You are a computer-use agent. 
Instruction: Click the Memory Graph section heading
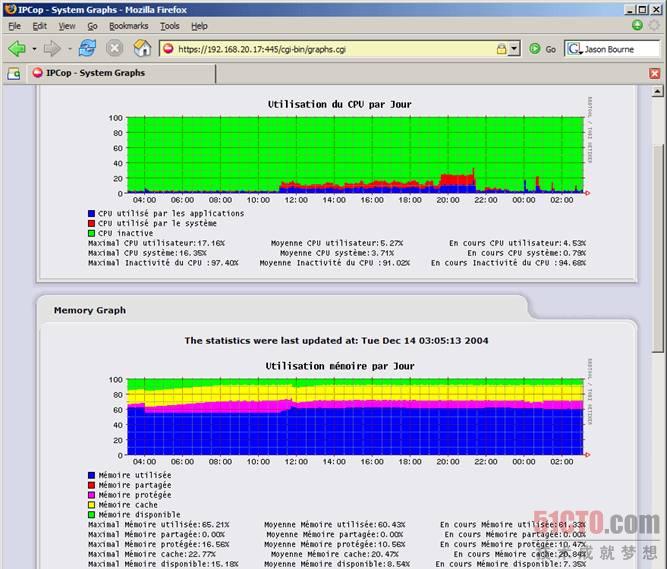coord(90,310)
